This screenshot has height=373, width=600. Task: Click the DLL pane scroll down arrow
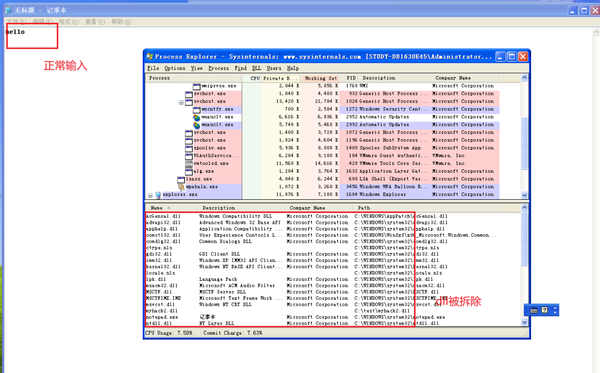pos(524,322)
